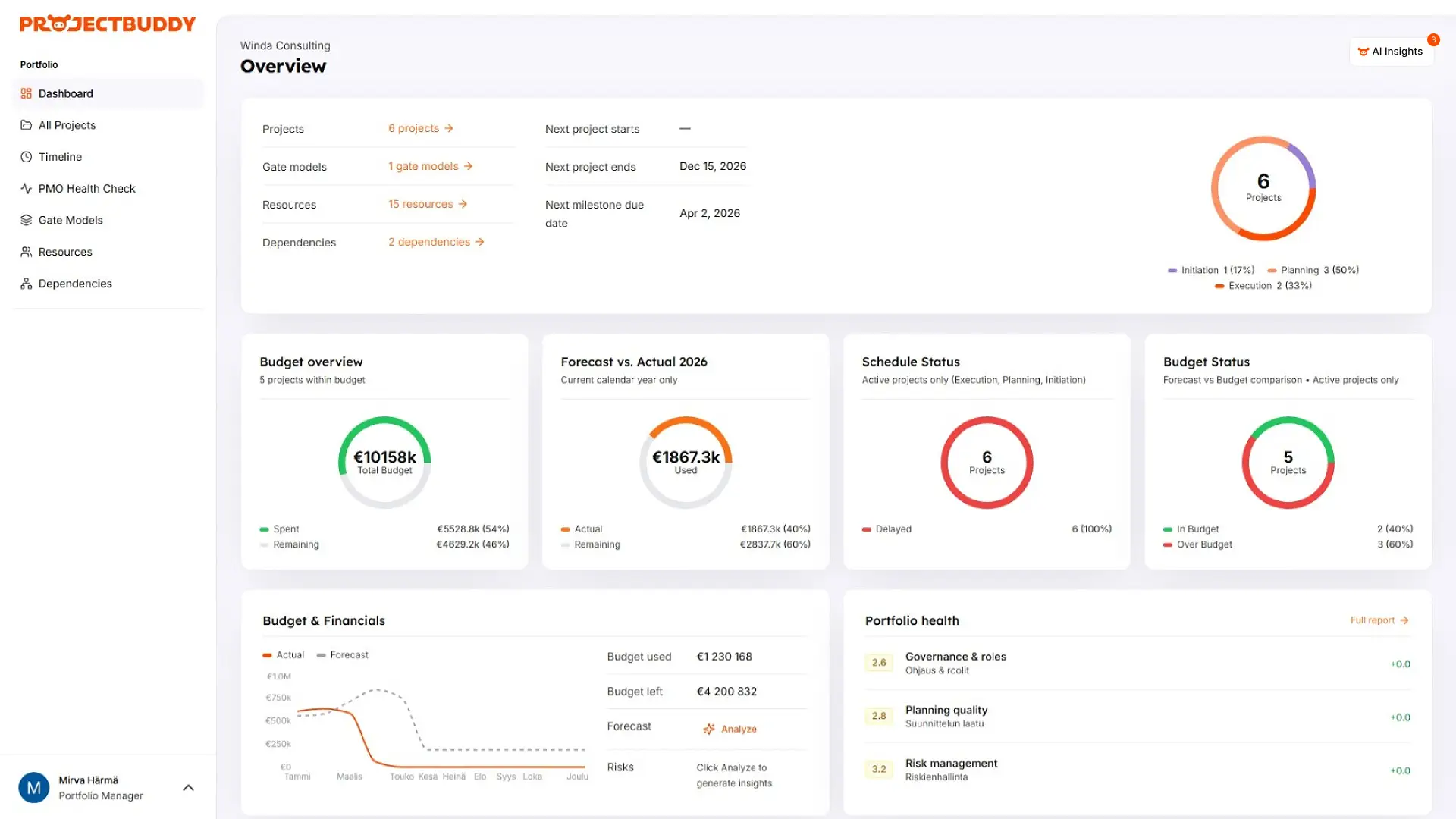The height and width of the screenshot is (819, 1456).
Task: Click the All Projects folder icon
Action: pos(26,125)
